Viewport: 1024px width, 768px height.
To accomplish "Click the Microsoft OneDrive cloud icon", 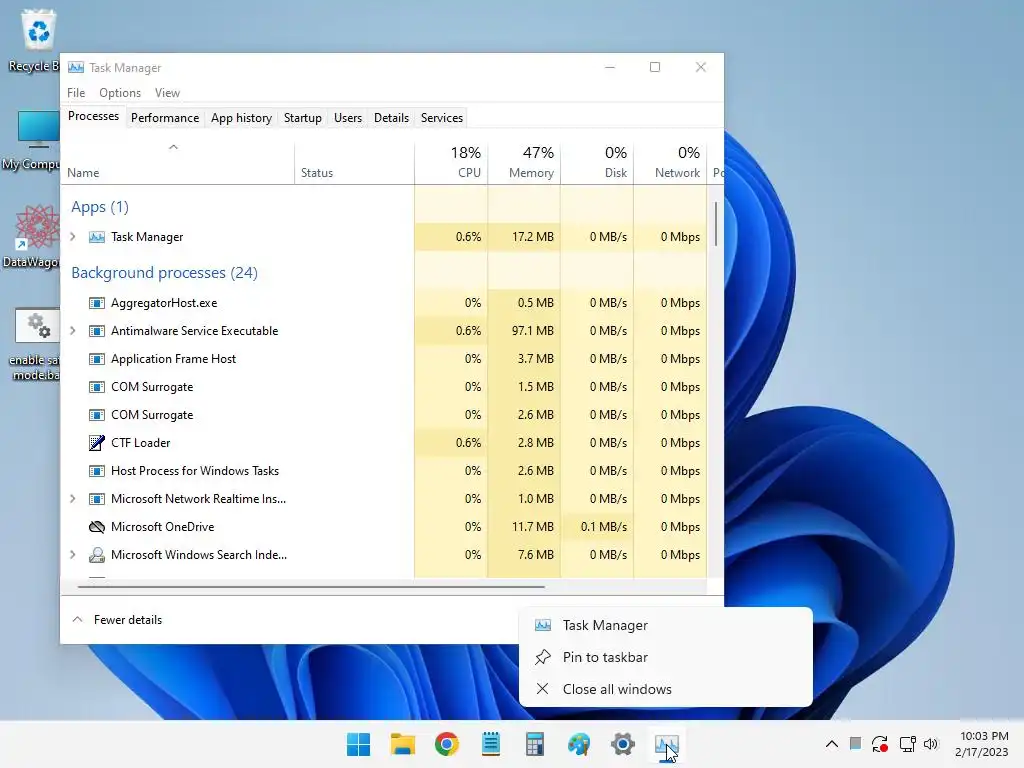I will [97, 527].
